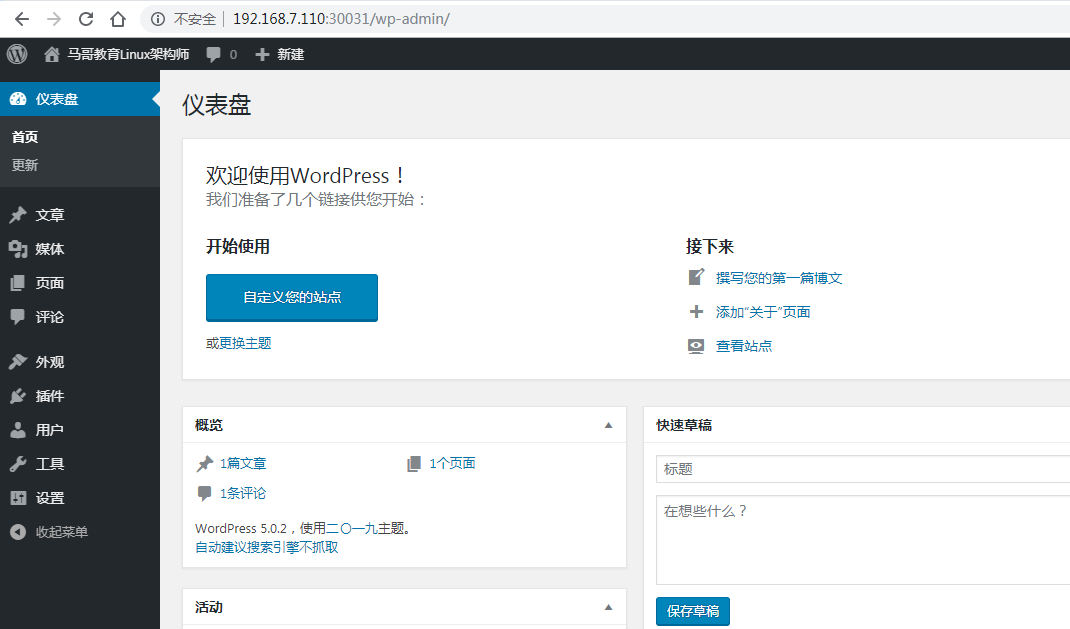The width and height of the screenshot is (1070, 629).
Task: Open 工具 tools menu
Action: [80, 464]
